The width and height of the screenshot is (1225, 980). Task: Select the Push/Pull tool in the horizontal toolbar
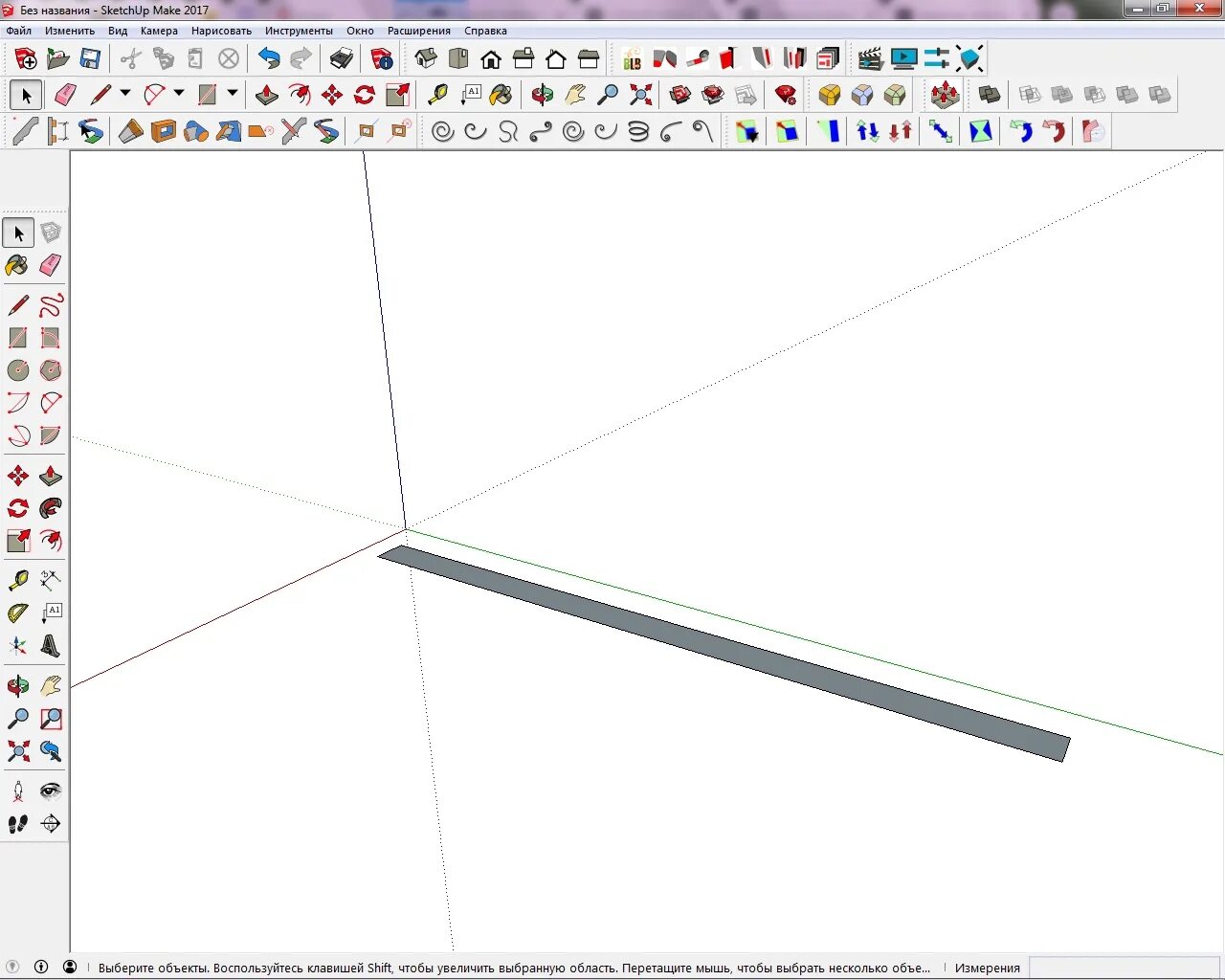(x=267, y=95)
